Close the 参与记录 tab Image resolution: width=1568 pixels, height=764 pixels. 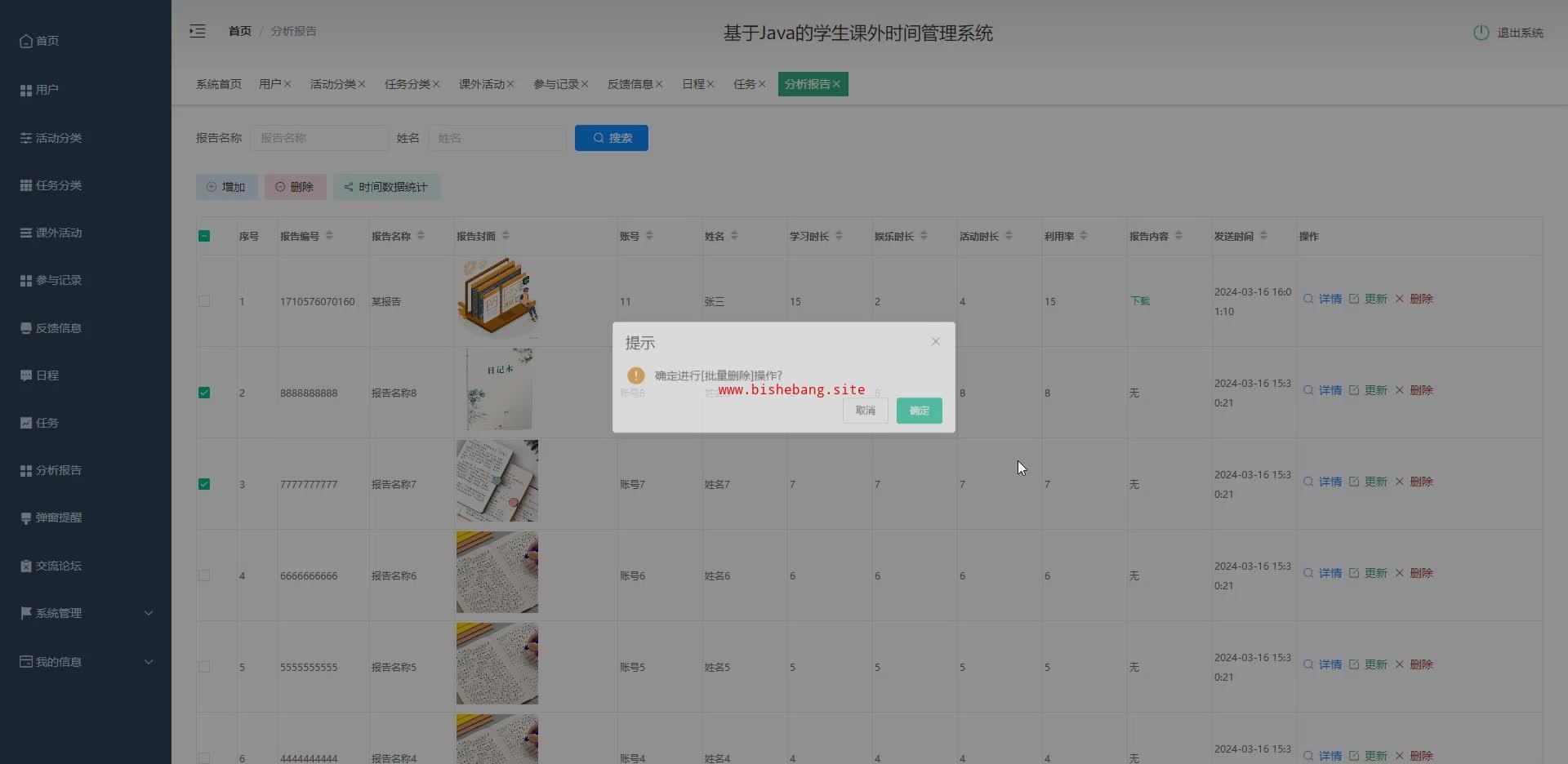[585, 84]
